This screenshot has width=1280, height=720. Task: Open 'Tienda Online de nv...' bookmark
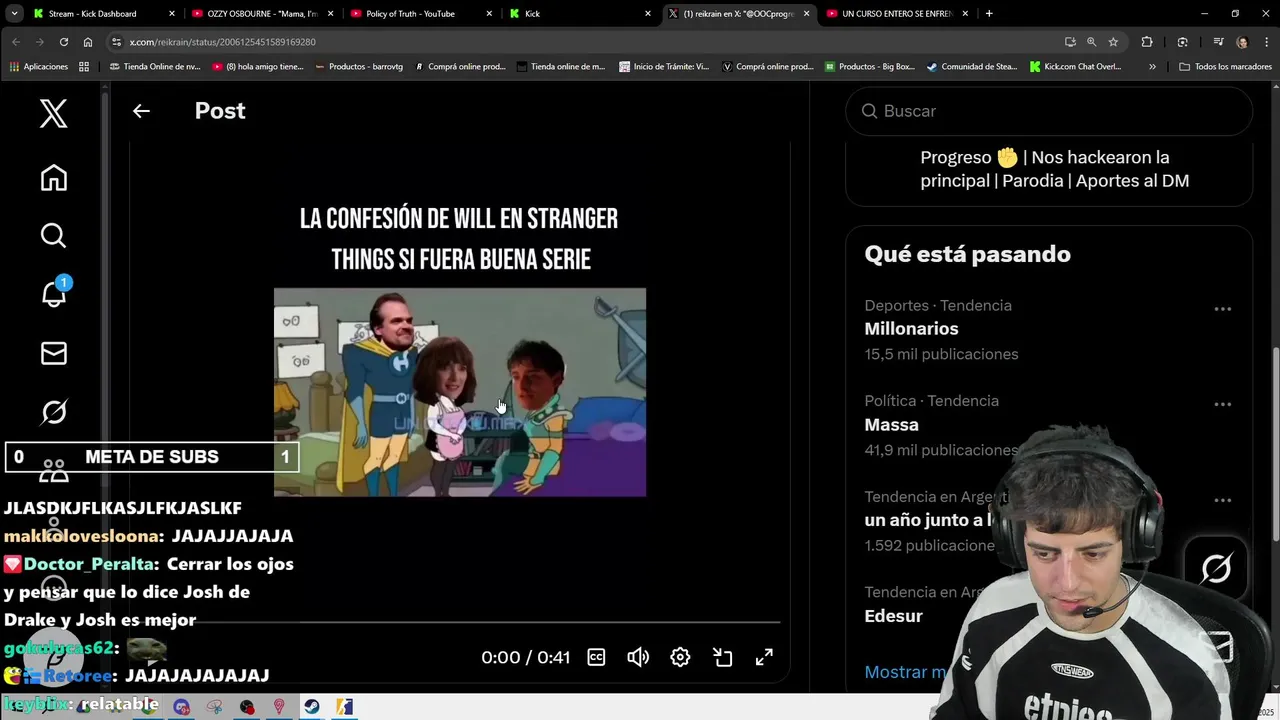click(x=155, y=67)
